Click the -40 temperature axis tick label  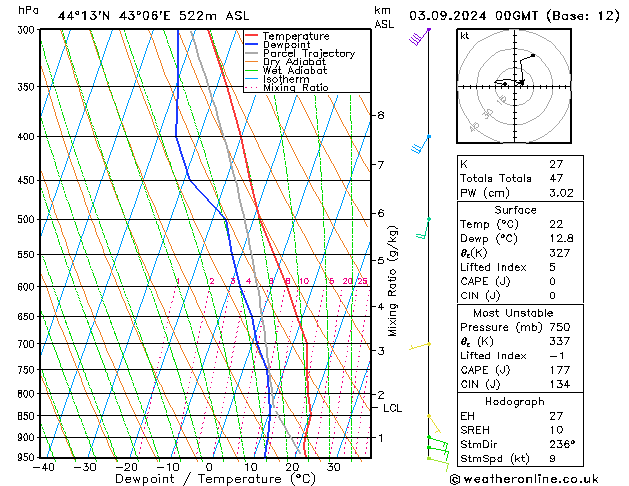coord(43,468)
